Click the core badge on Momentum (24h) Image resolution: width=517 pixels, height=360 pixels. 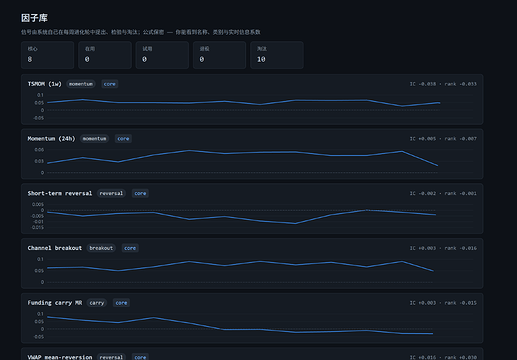123,139
